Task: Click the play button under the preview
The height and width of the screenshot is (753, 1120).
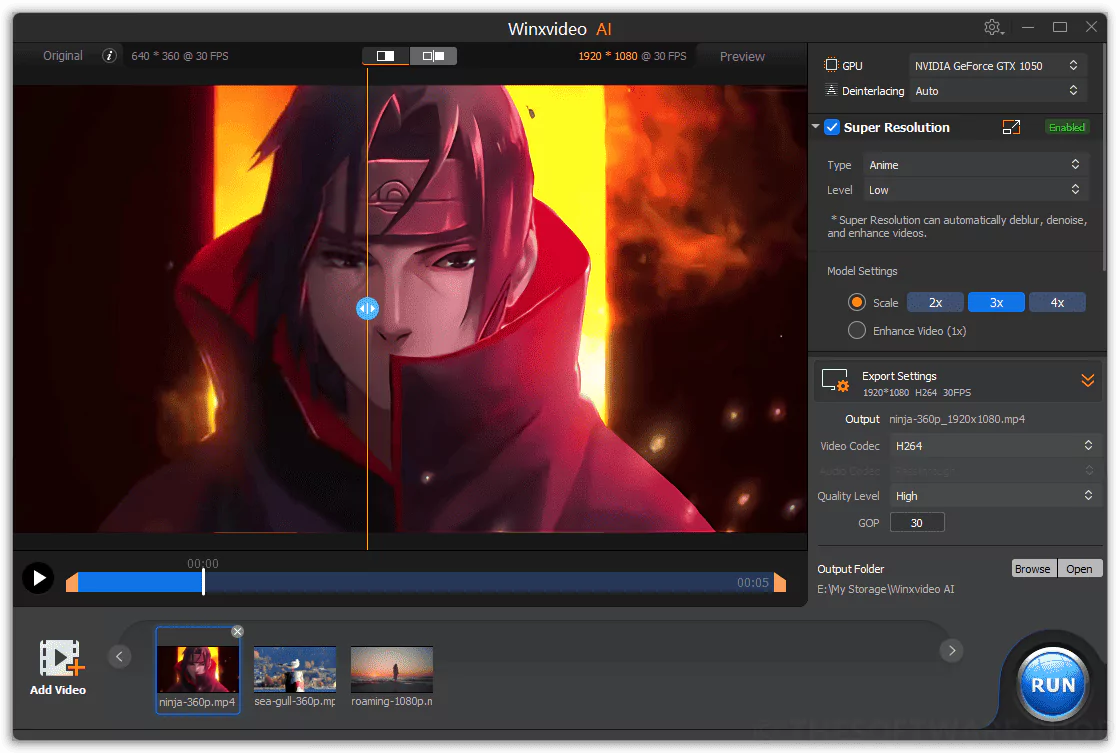Action: coord(37,577)
